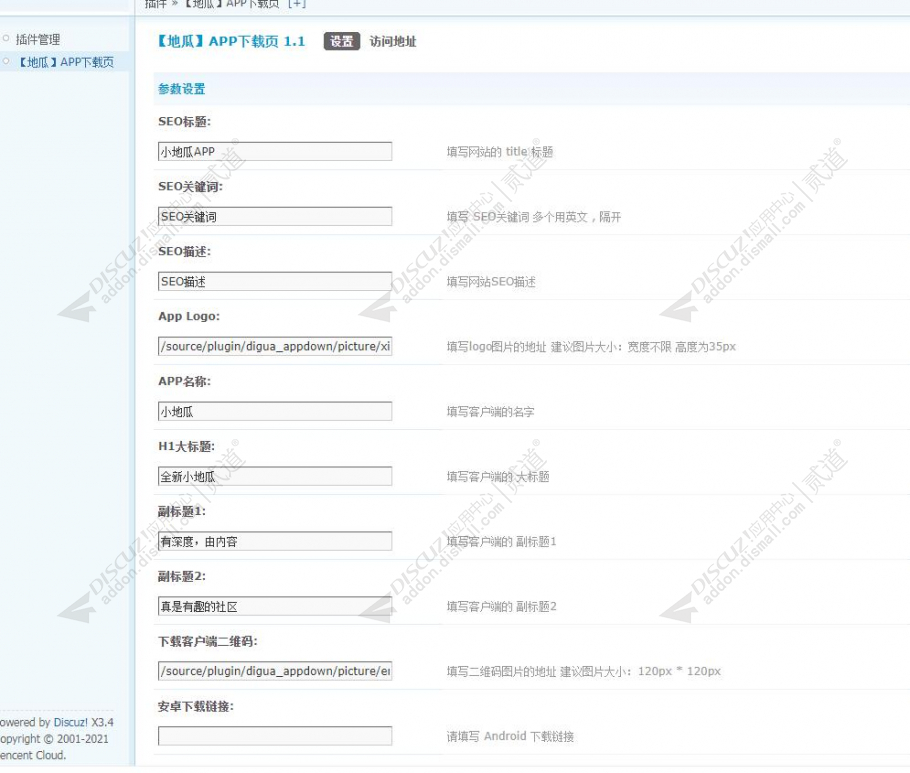
Task: Click hint text 填写客户端的 副标题1
Action: pyautogui.click(x=501, y=541)
